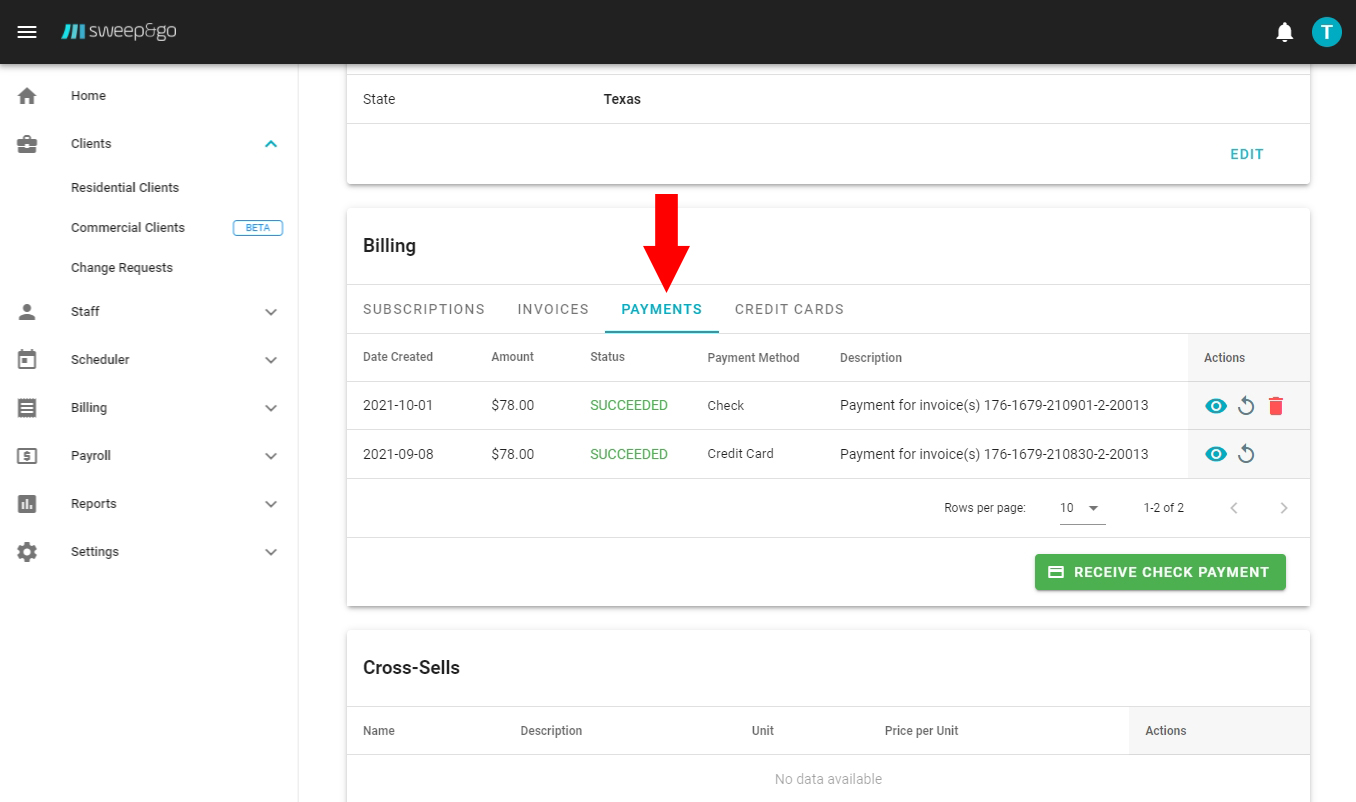Open the hamburger navigation menu

[x=27, y=32]
